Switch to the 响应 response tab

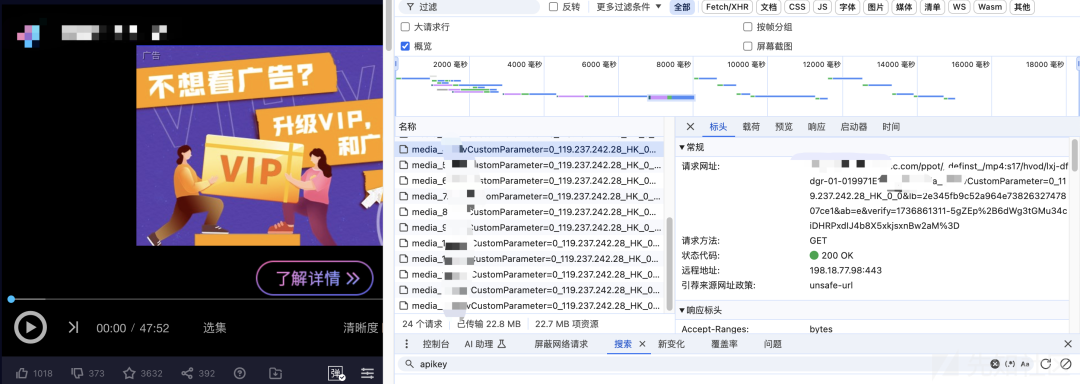click(x=816, y=127)
